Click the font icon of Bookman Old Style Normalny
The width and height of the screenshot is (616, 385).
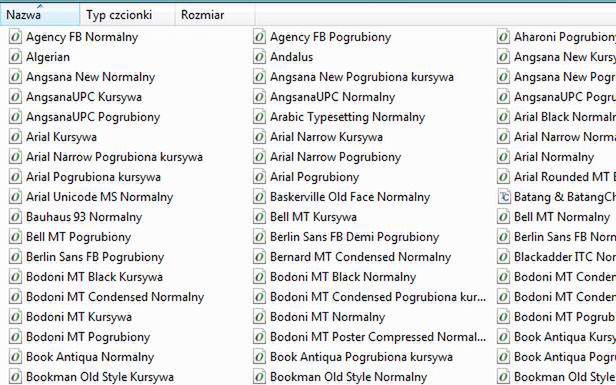coord(259,377)
